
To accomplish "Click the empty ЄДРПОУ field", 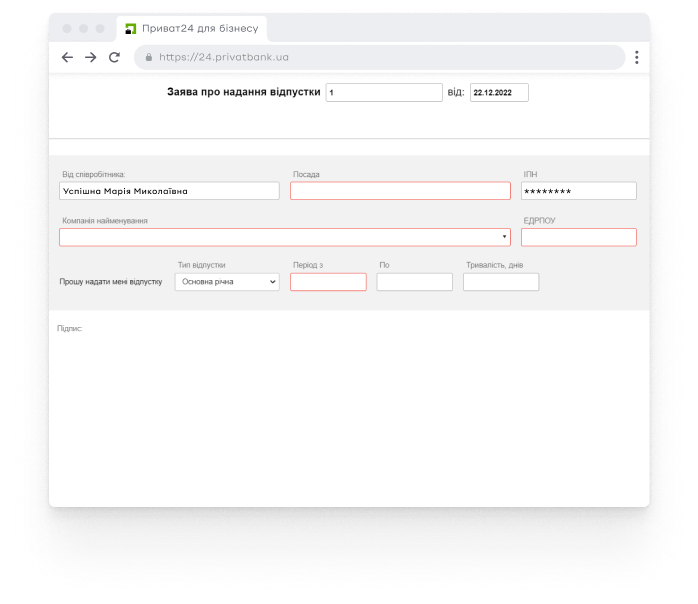I will coord(578,237).
